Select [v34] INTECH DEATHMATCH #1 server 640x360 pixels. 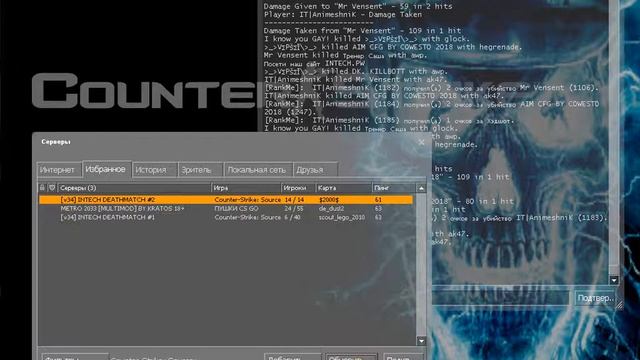[226, 218]
